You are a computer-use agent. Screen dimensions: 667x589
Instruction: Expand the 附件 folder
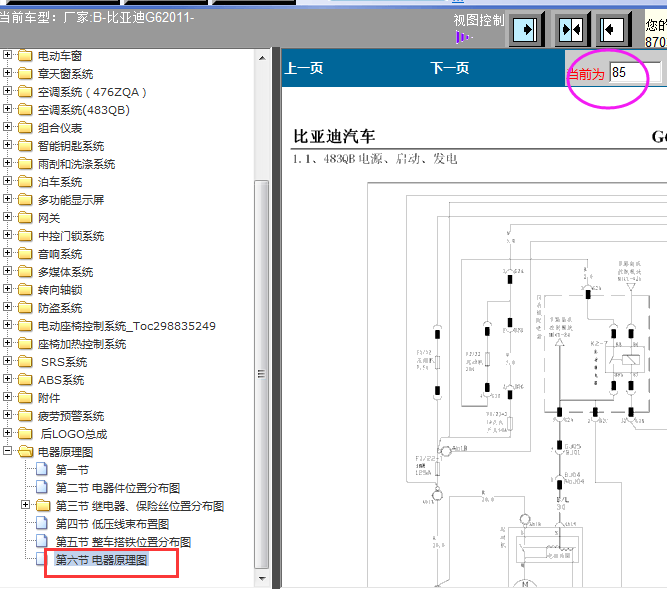point(7,397)
